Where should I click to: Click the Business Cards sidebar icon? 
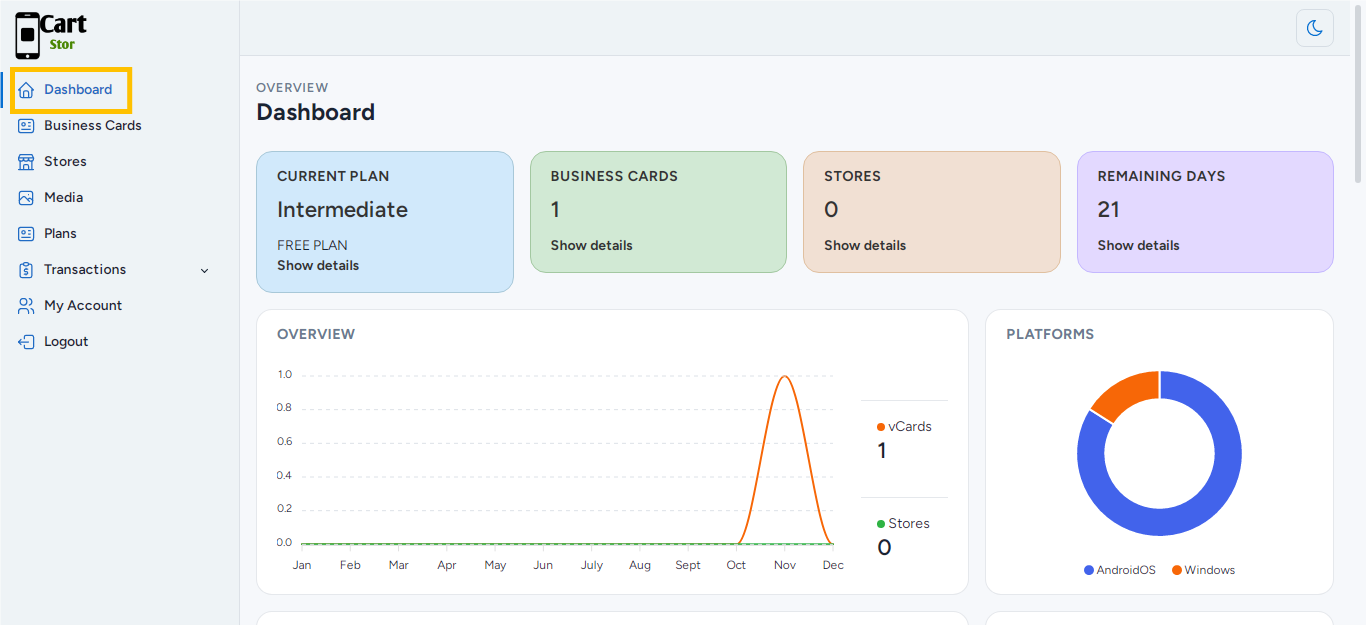click(x=26, y=126)
